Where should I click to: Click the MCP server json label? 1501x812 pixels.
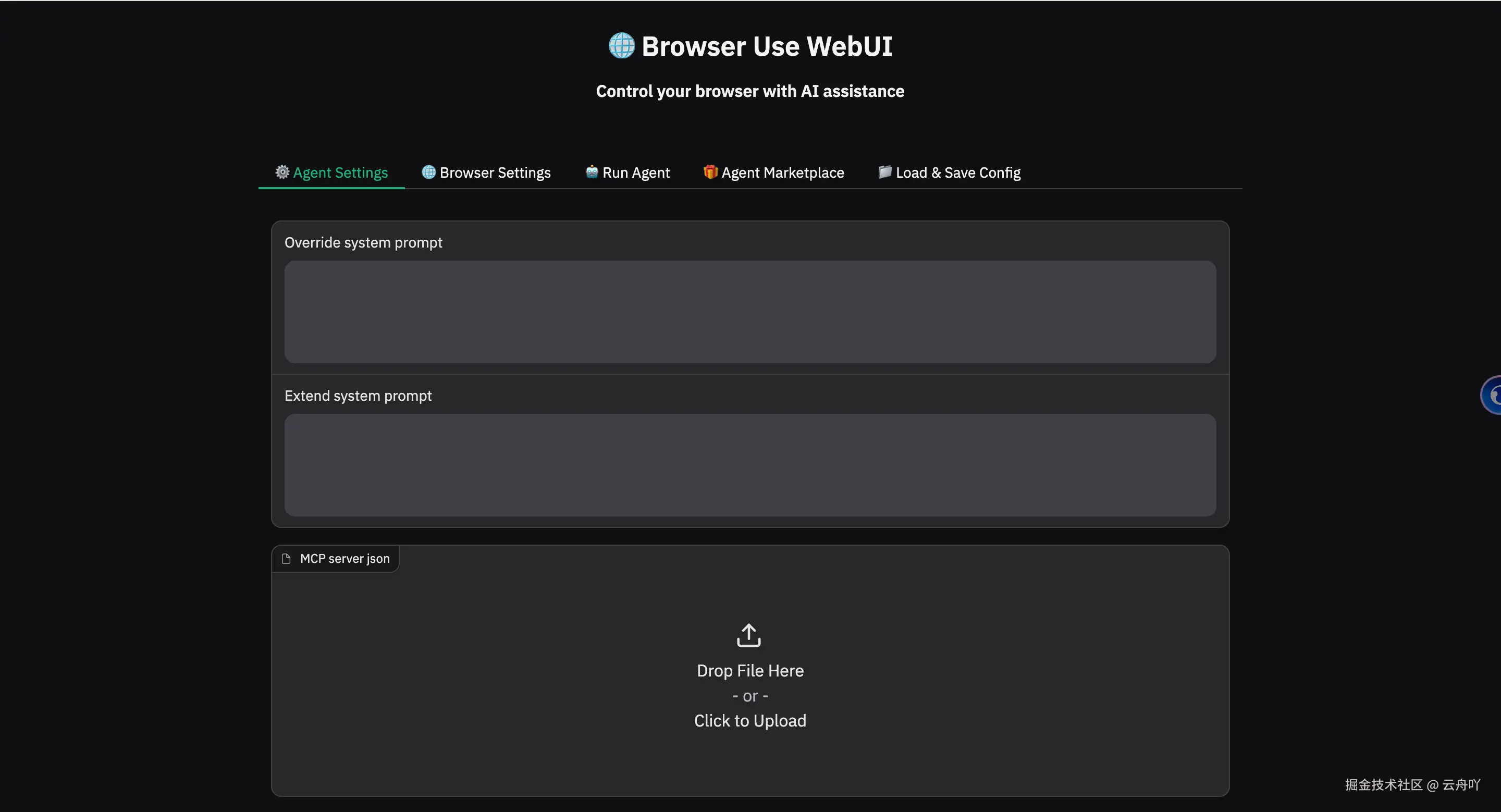(x=345, y=559)
